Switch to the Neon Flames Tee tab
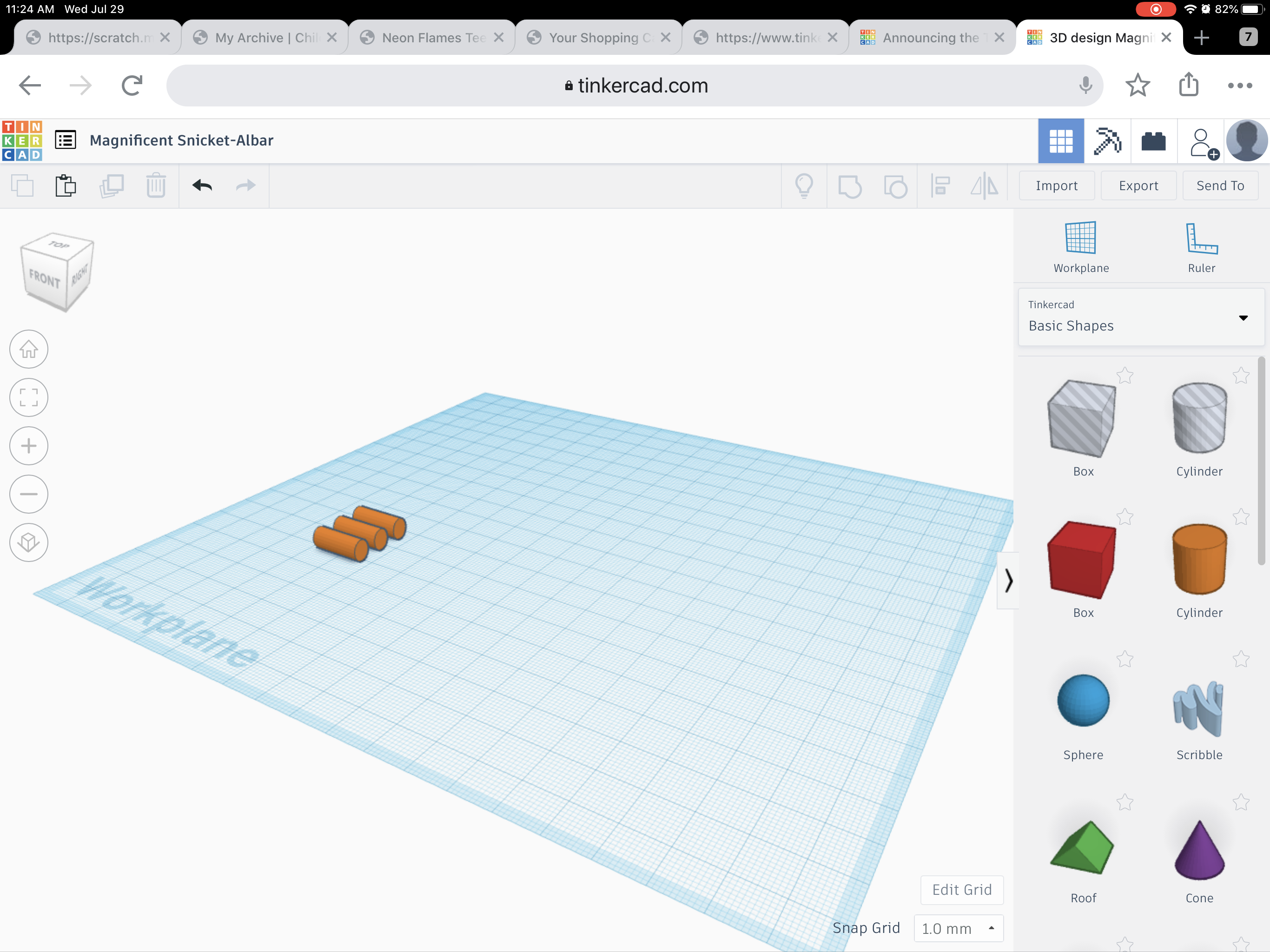The image size is (1270, 952). click(432, 37)
